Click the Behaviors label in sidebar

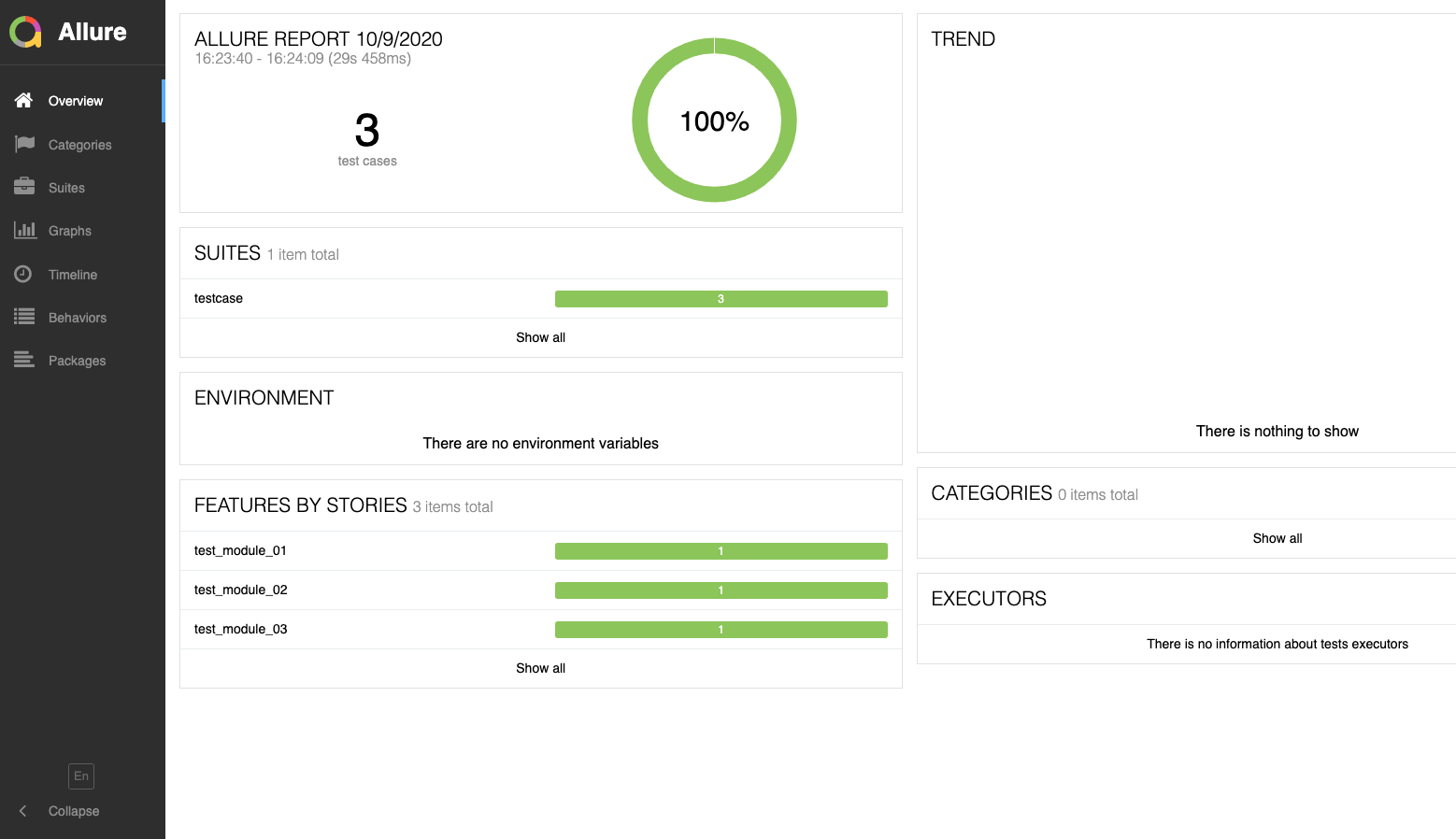pos(78,318)
